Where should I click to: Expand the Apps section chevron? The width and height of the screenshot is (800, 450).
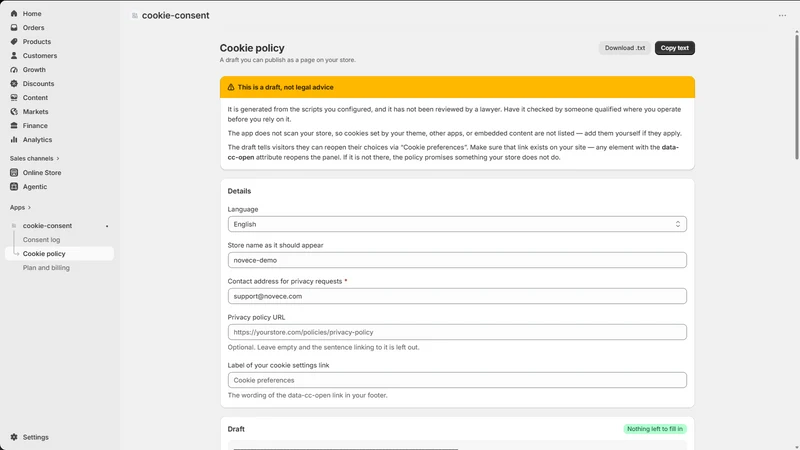(29, 208)
